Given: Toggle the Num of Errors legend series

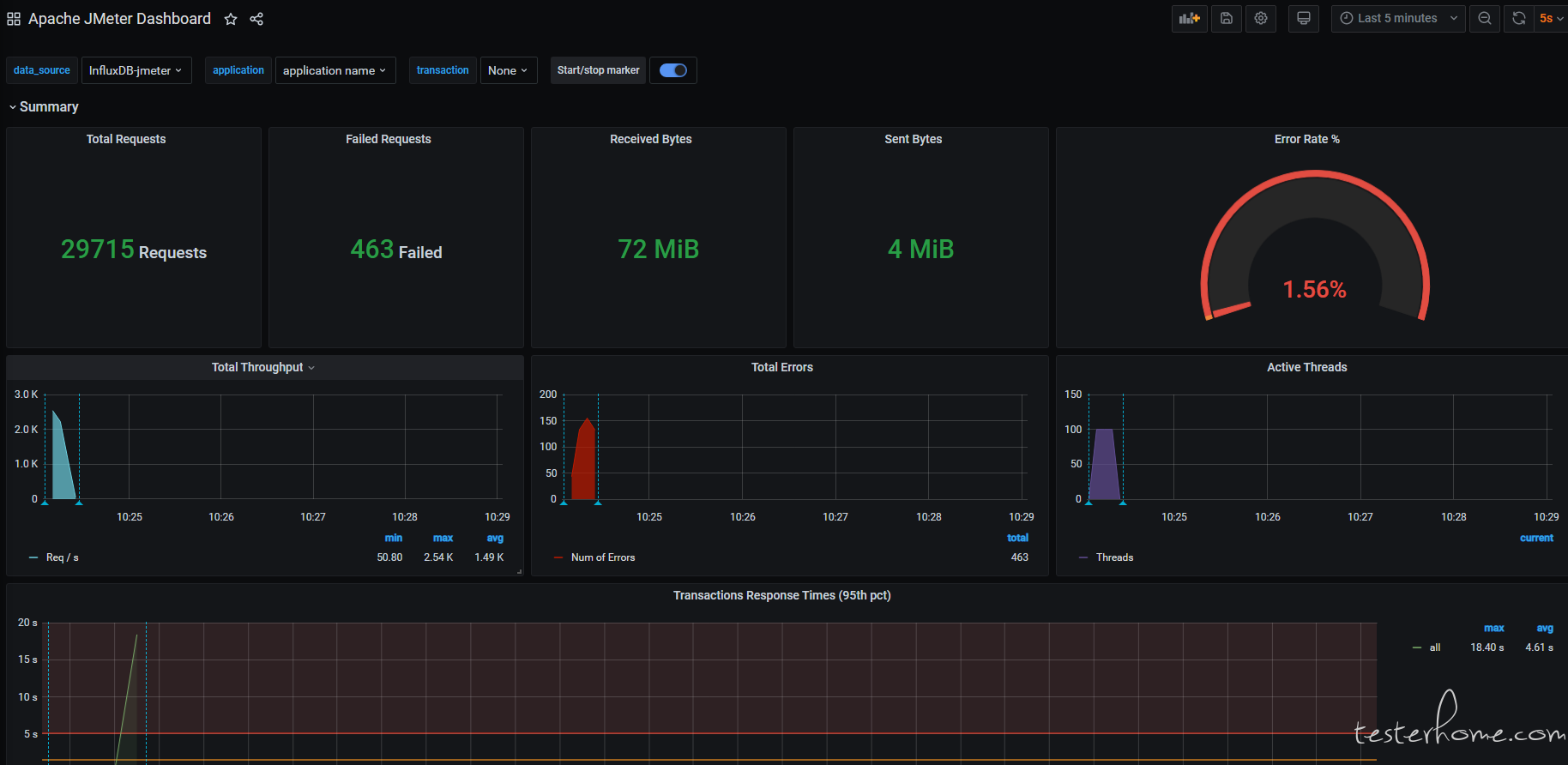Looking at the screenshot, I should pyautogui.click(x=603, y=557).
